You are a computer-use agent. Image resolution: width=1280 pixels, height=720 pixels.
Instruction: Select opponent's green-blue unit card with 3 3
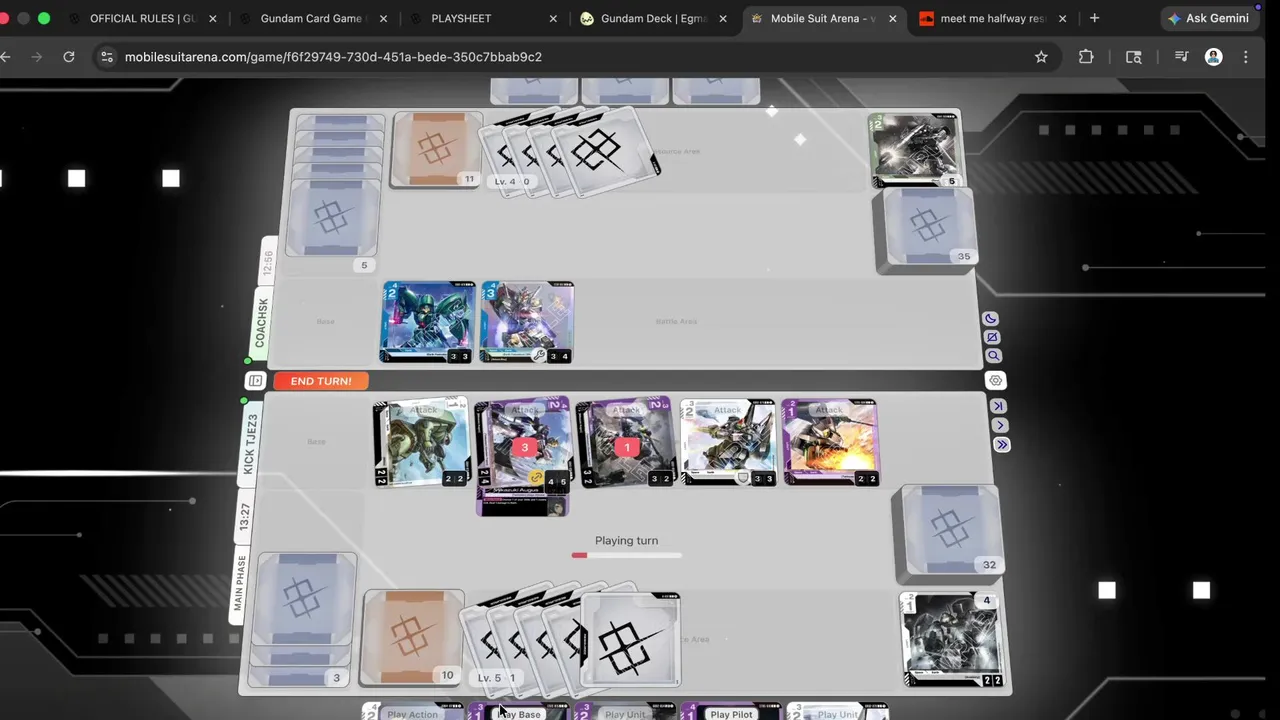pos(428,322)
